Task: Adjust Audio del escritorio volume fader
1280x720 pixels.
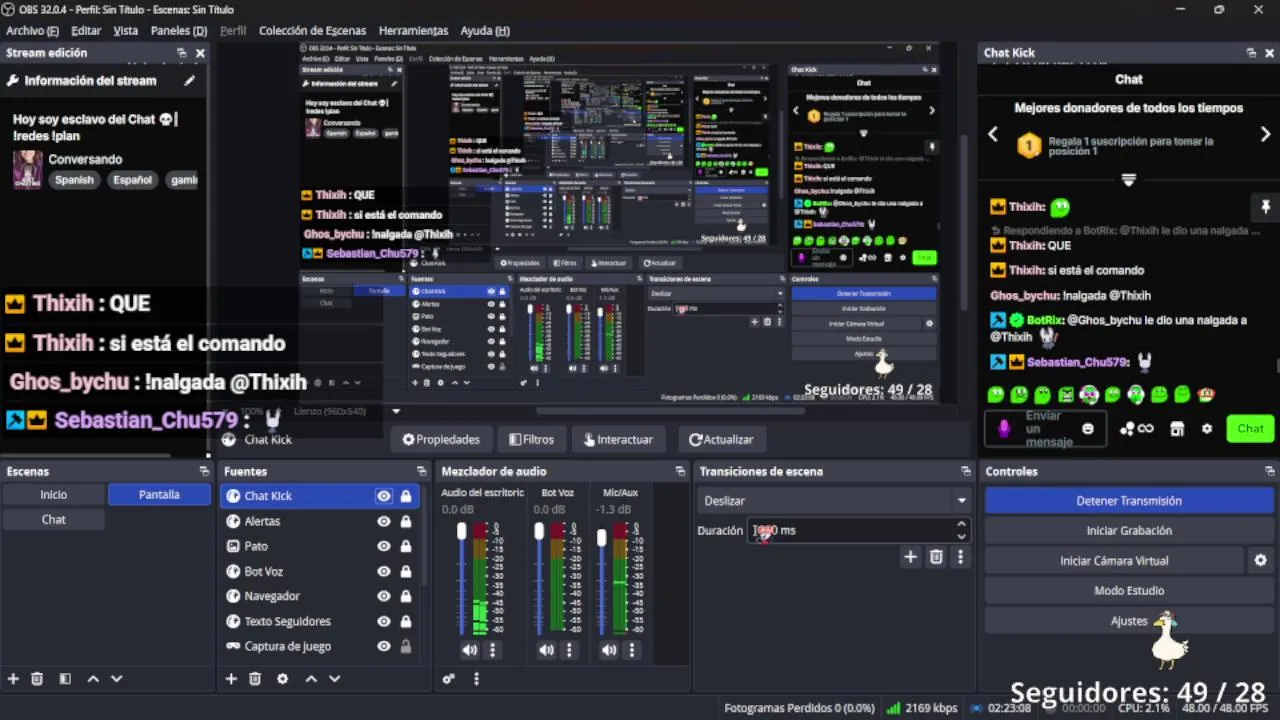Action: pyautogui.click(x=461, y=531)
